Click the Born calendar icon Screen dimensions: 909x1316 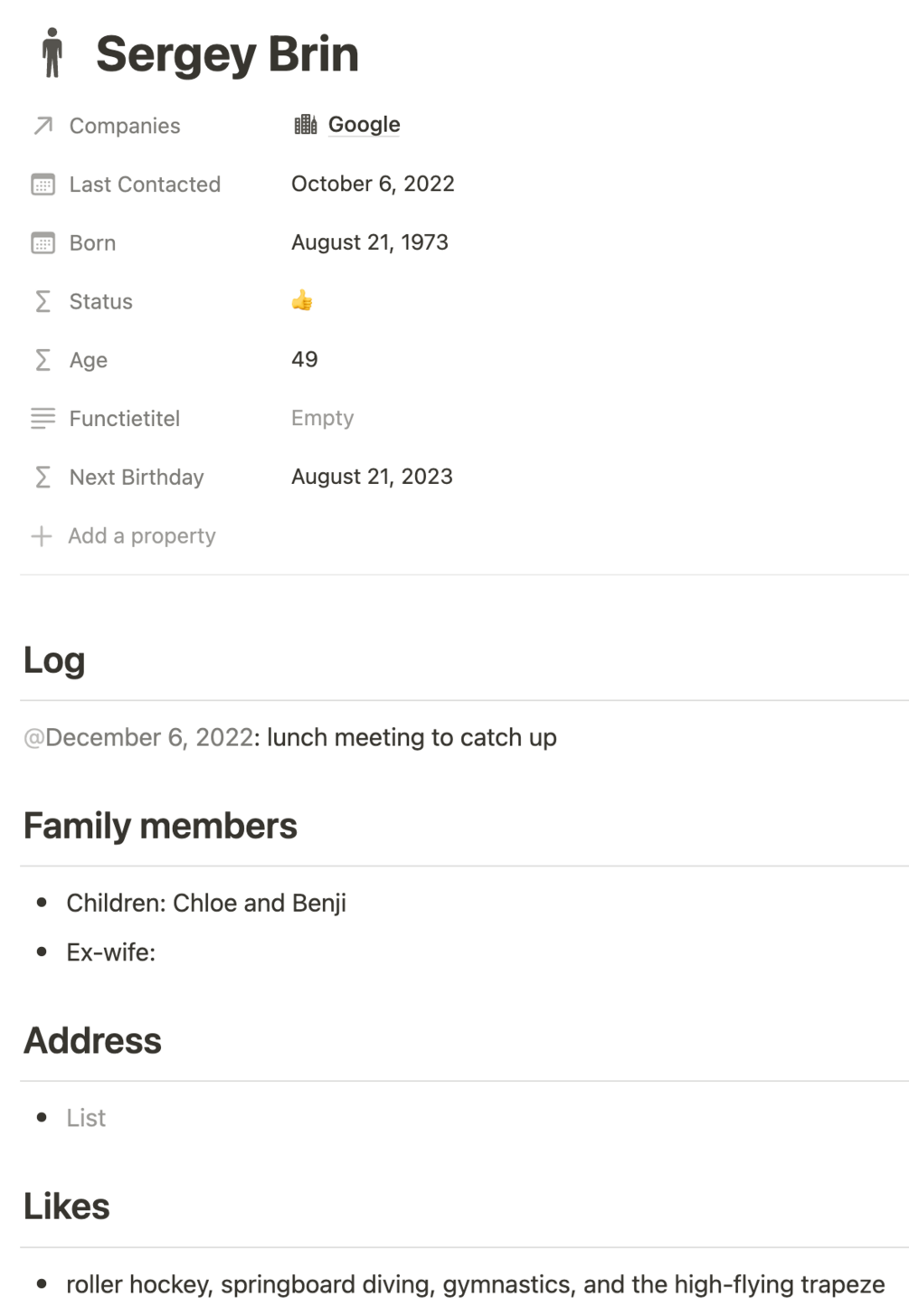click(x=43, y=243)
